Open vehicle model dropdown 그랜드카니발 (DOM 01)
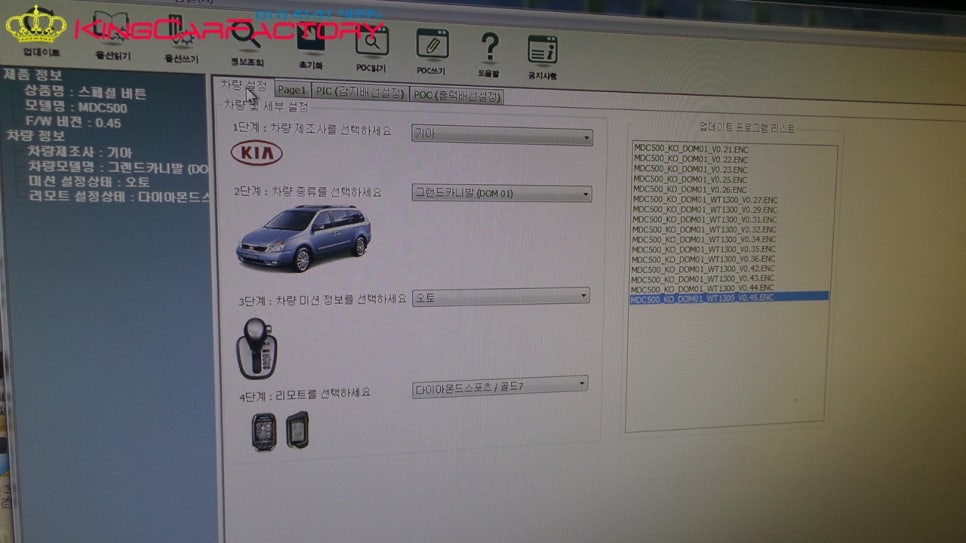966x543 pixels. click(x=501, y=193)
